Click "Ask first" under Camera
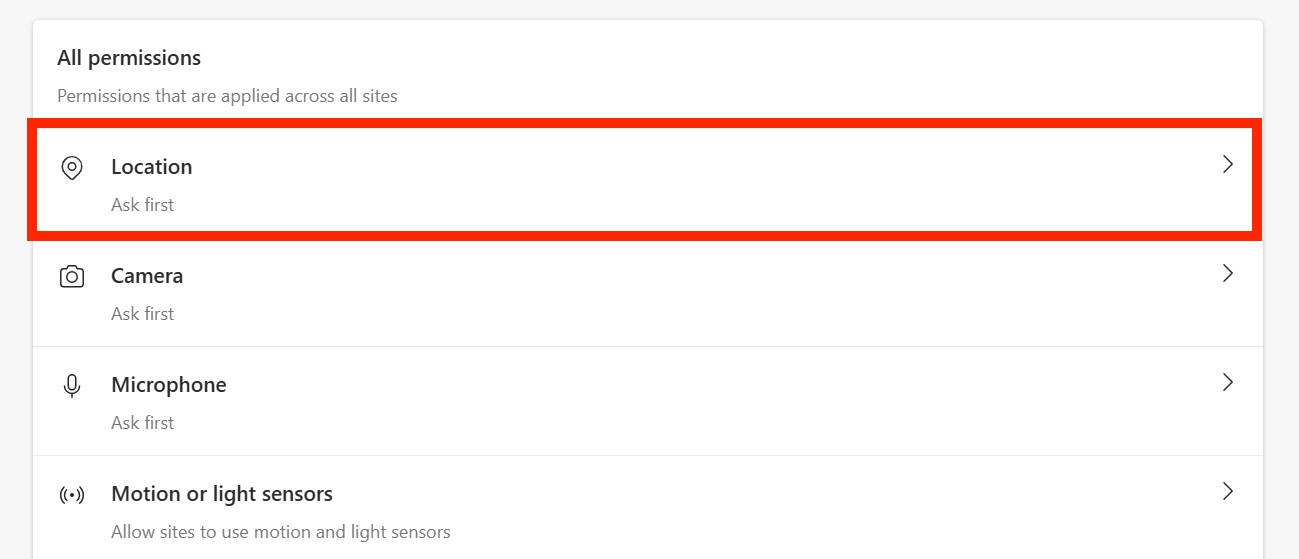This screenshot has width=1299, height=559. (142, 314)
